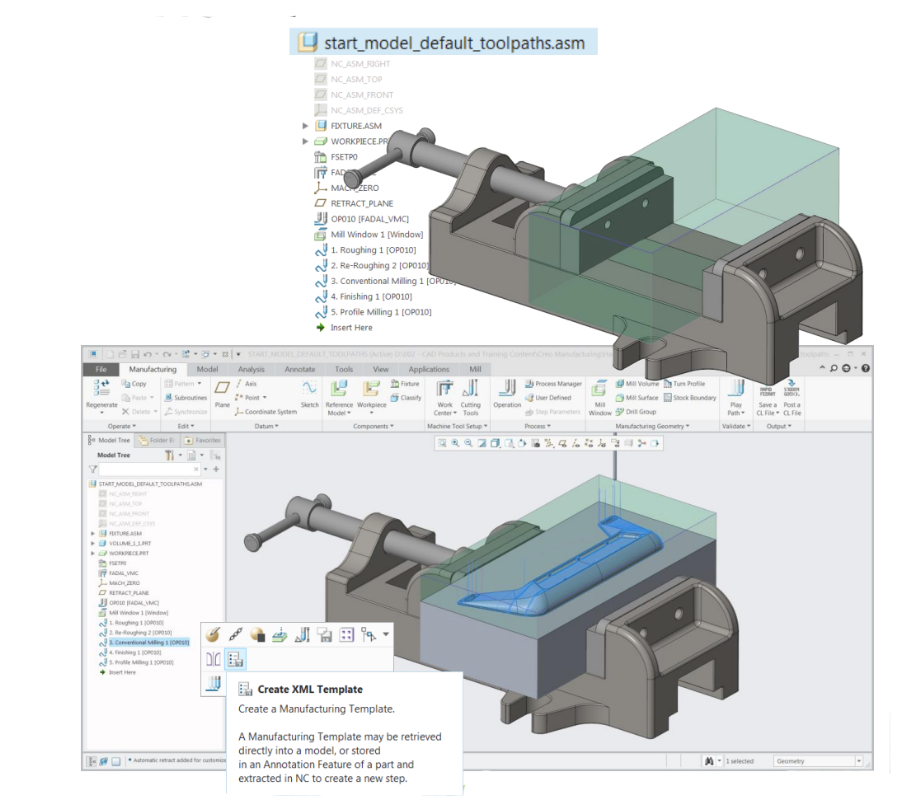Click the help question mark icon
The height and width of the screenshot is (812, 900).
(866, 368)
